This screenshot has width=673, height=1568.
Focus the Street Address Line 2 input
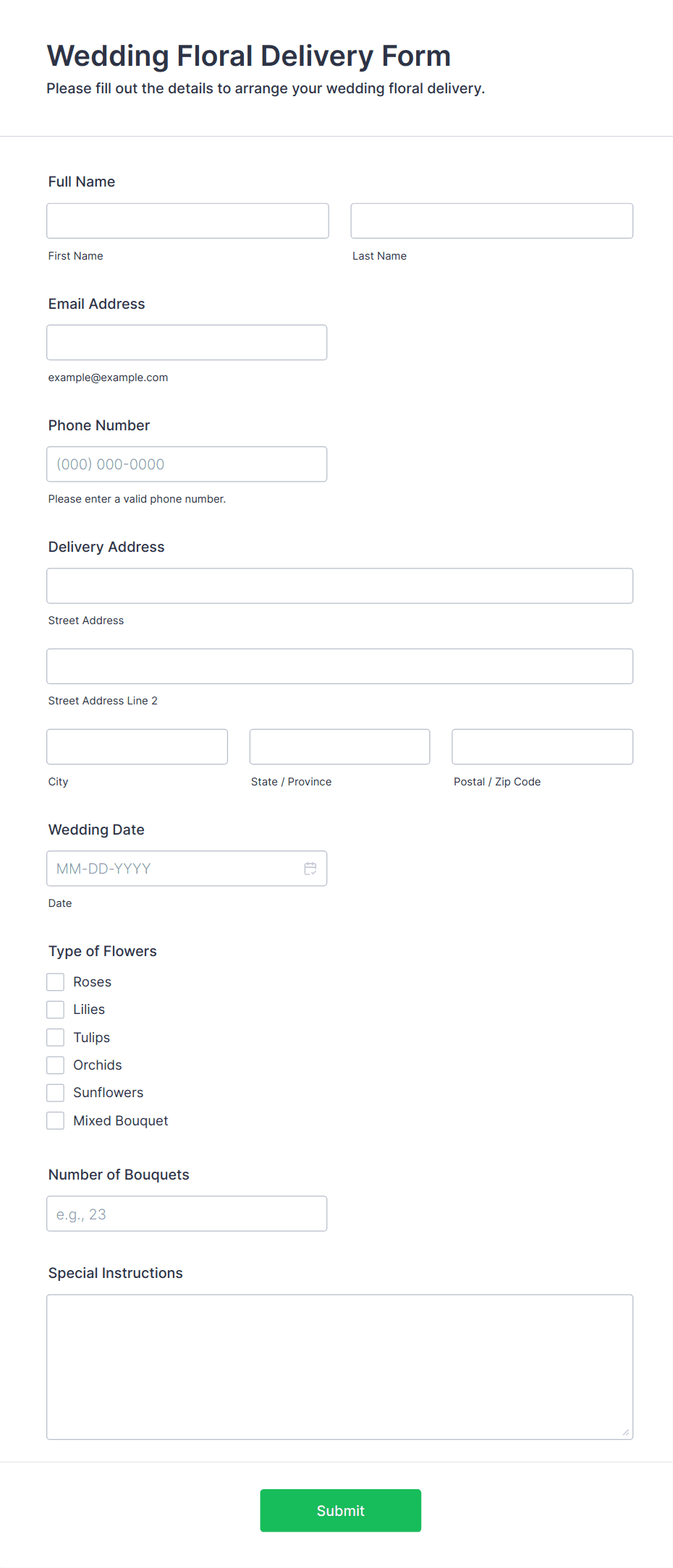point(339,666)
